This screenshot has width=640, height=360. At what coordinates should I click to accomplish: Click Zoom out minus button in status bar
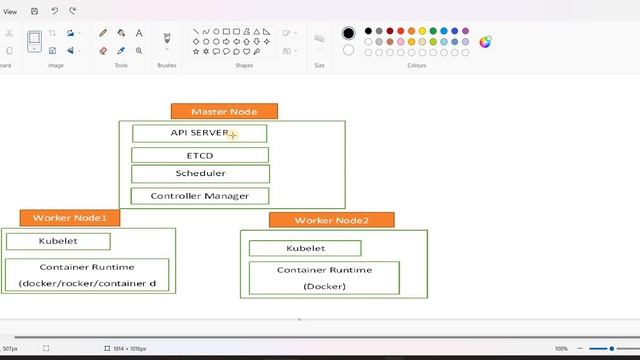tap(580, 349)
